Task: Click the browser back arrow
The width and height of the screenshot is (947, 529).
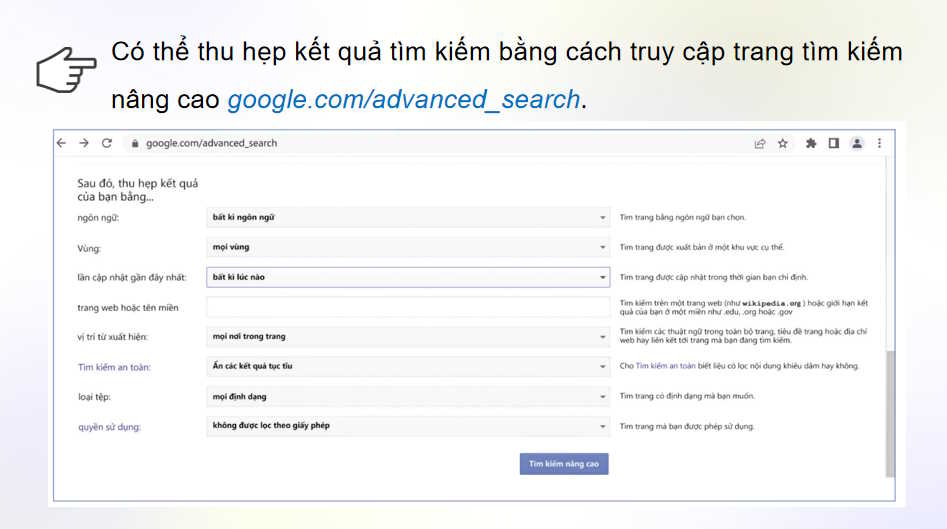Action: [x=62, y=143]
